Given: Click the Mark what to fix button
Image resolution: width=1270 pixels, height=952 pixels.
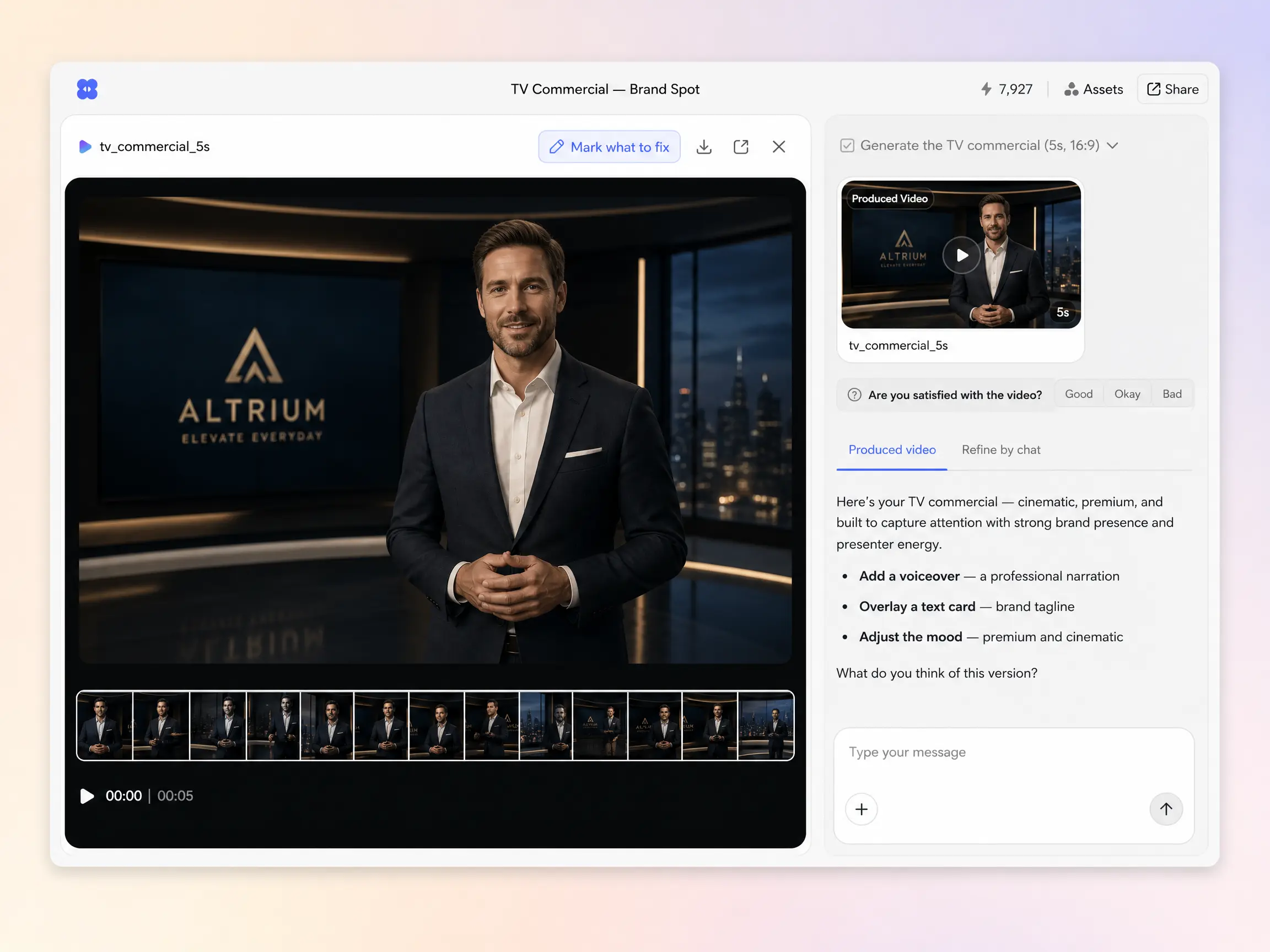Looking at the screenshot, I should (609, 147).
